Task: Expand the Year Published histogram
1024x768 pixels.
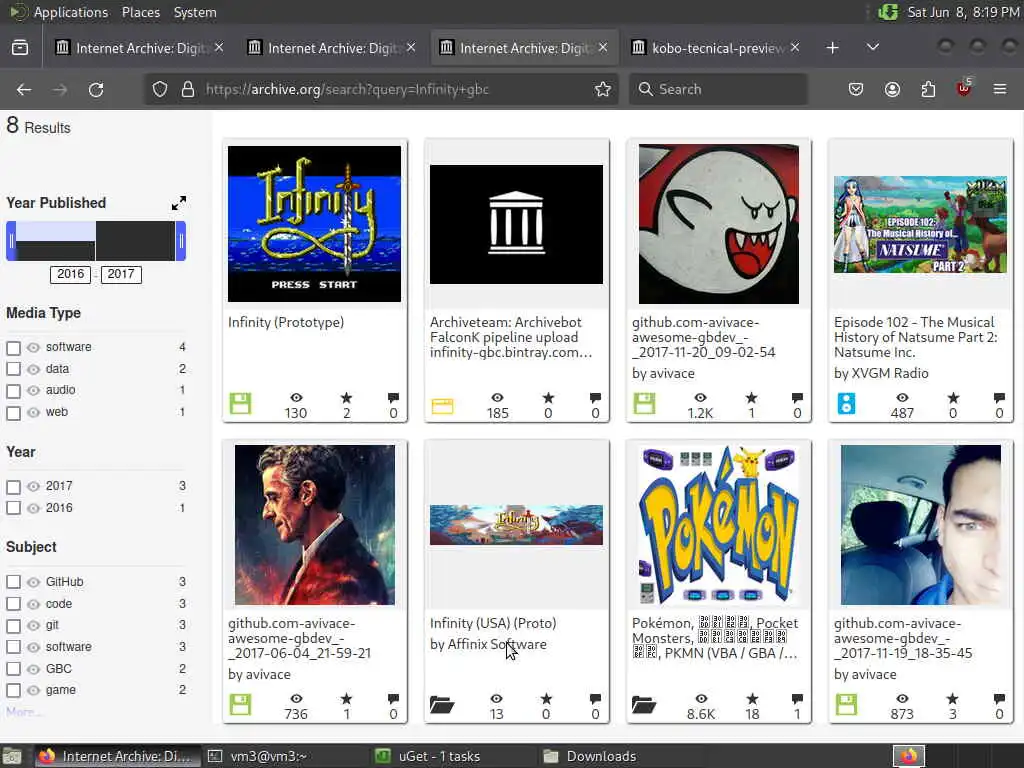Action: pyautogui.click(x=178, y=203)
